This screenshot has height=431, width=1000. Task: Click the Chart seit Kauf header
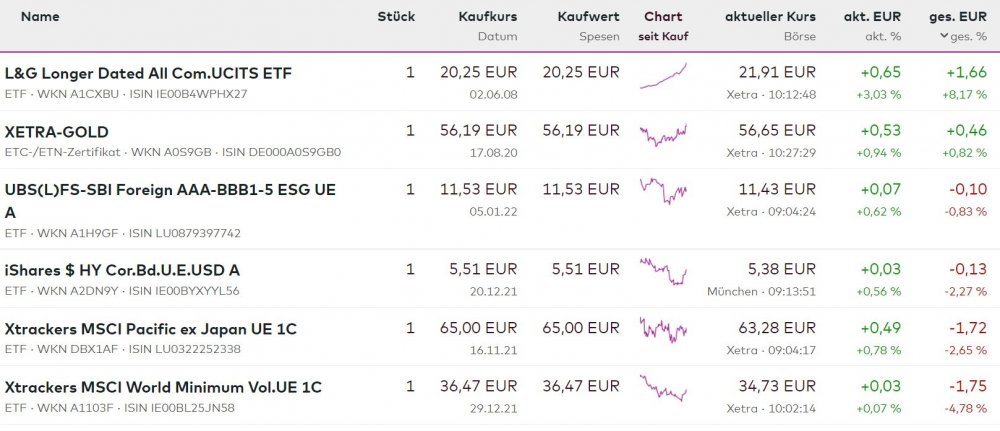(x=663, y=17)
